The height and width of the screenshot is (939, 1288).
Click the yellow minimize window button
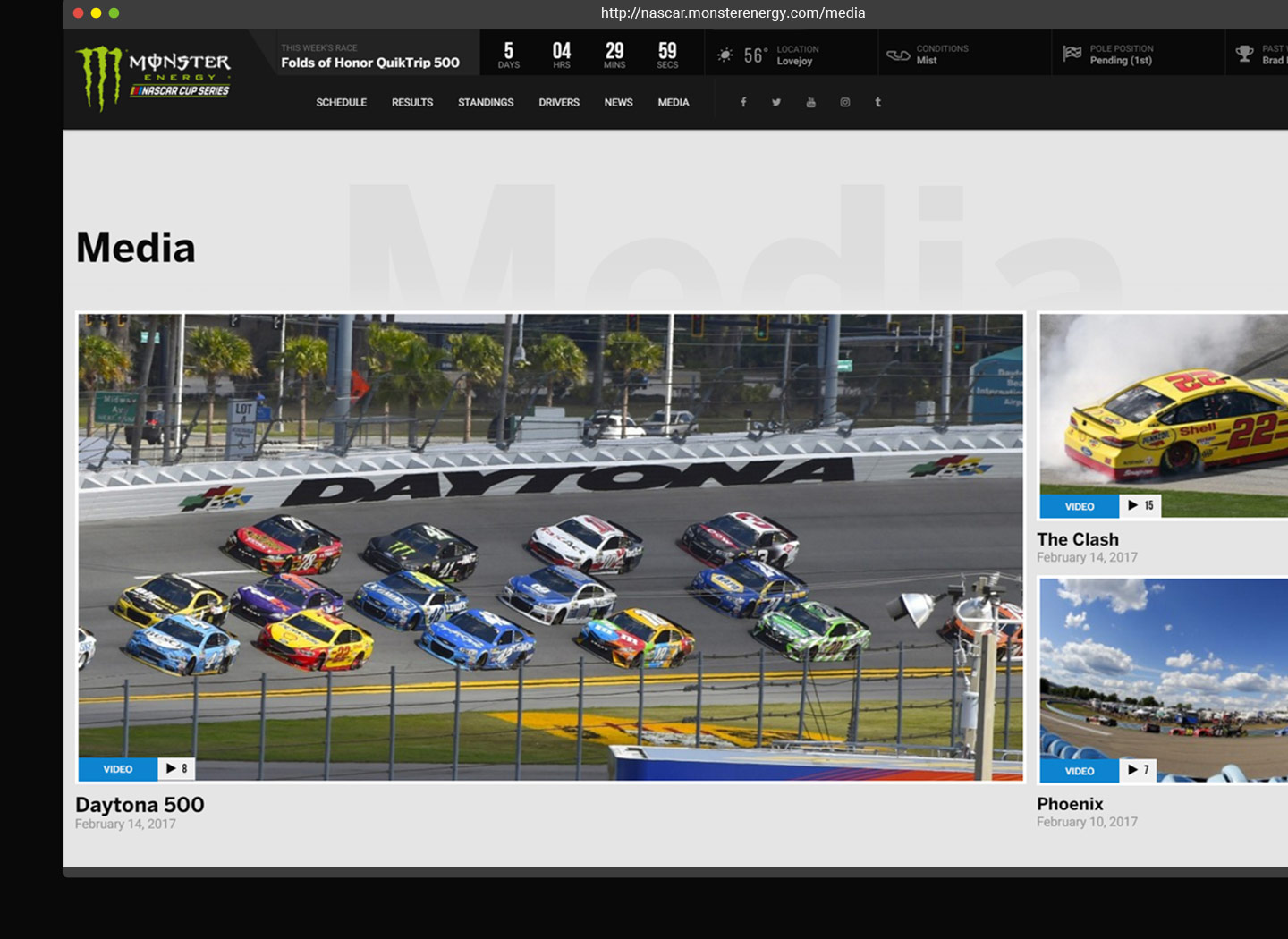97,13
